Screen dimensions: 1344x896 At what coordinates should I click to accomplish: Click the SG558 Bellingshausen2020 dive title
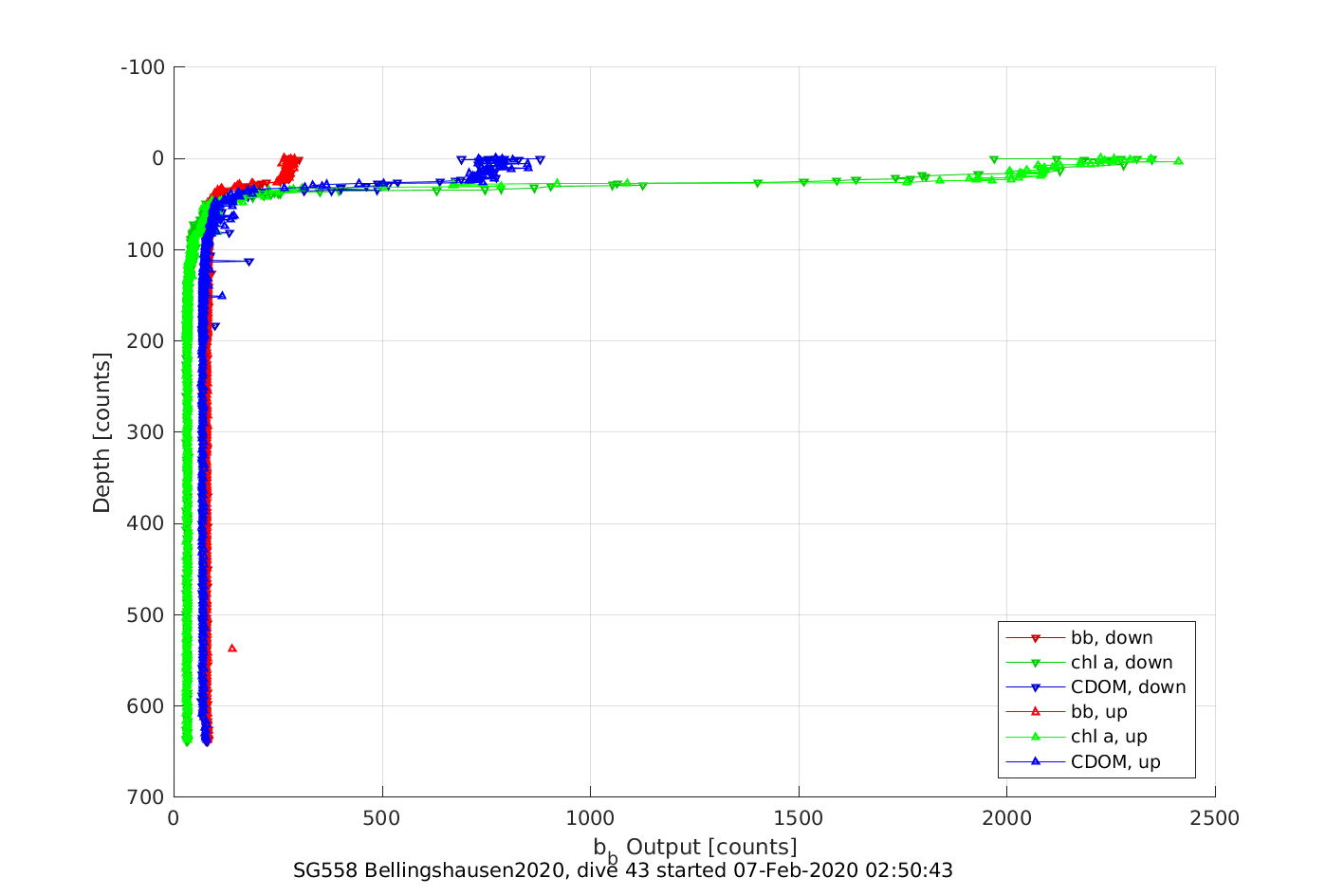pyautogui.click(x=623, y=870)
